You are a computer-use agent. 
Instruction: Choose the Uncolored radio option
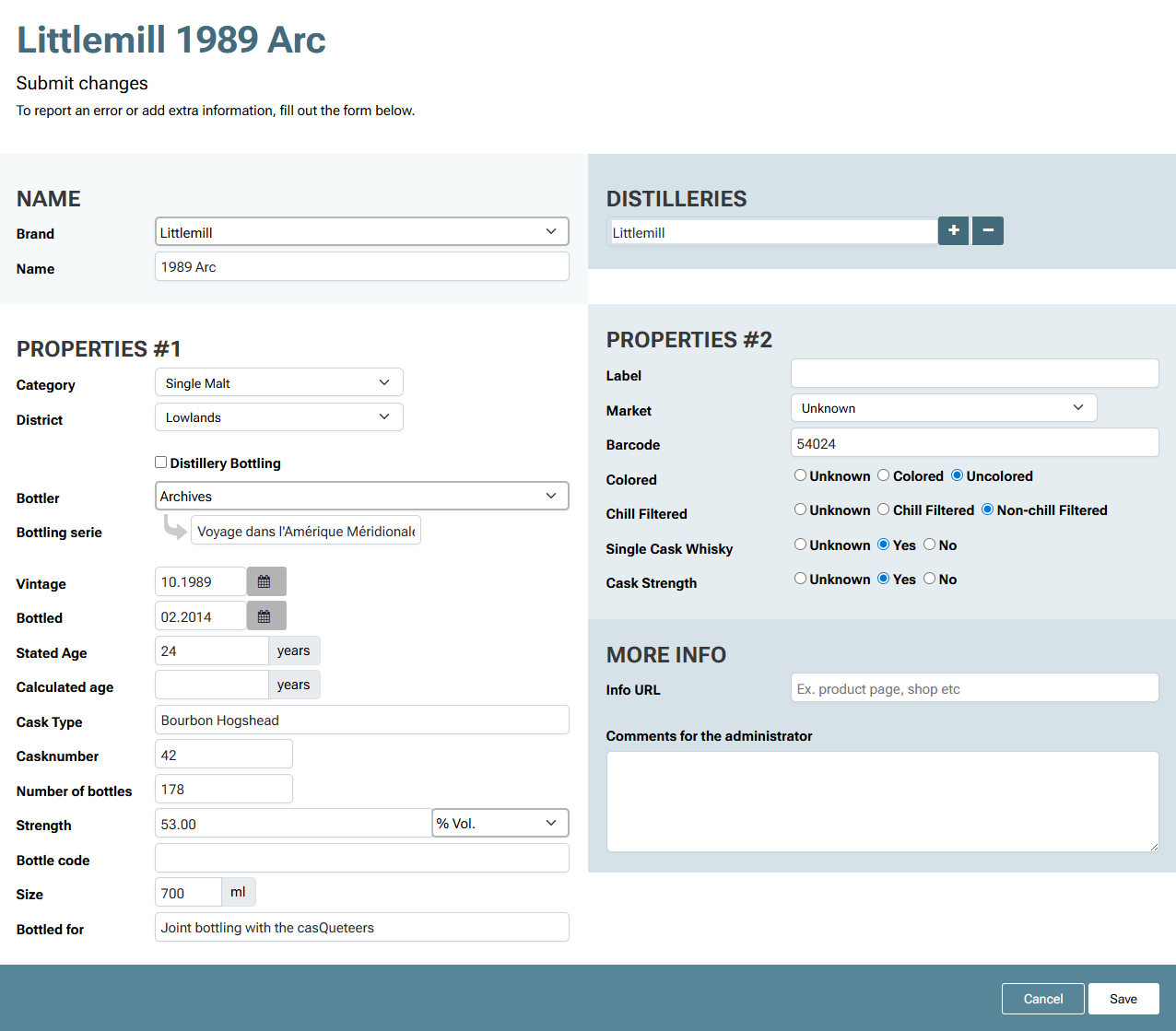tap(957, 475)
